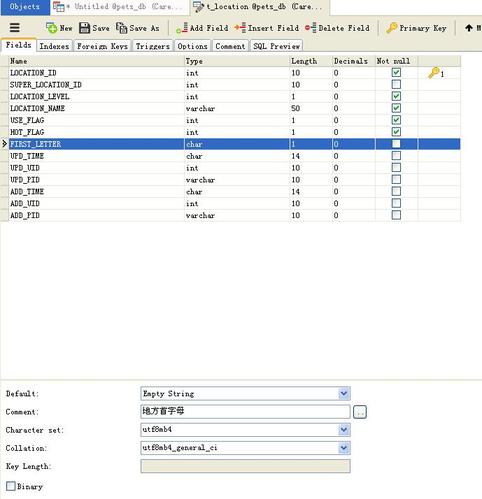Click the primary key icon on LOCATION_ID row
482x499 pixels.
click(x=434, y=72)
